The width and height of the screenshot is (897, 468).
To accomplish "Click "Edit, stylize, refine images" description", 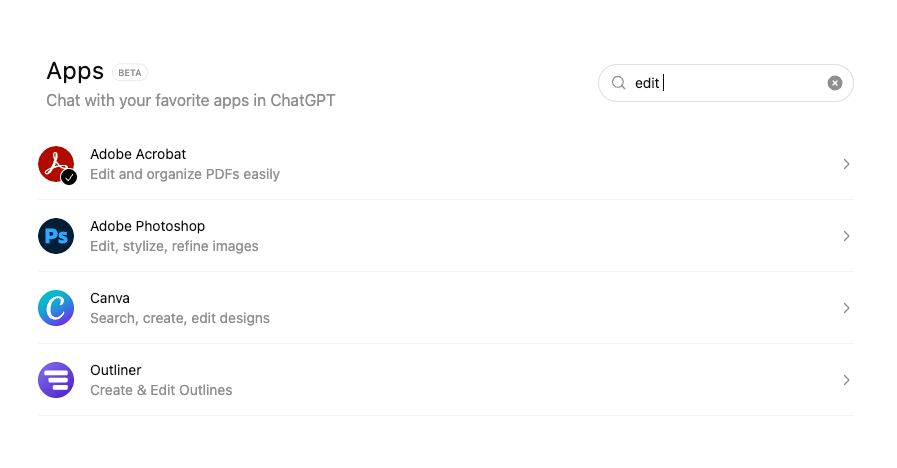I will [x=174, y=246].
